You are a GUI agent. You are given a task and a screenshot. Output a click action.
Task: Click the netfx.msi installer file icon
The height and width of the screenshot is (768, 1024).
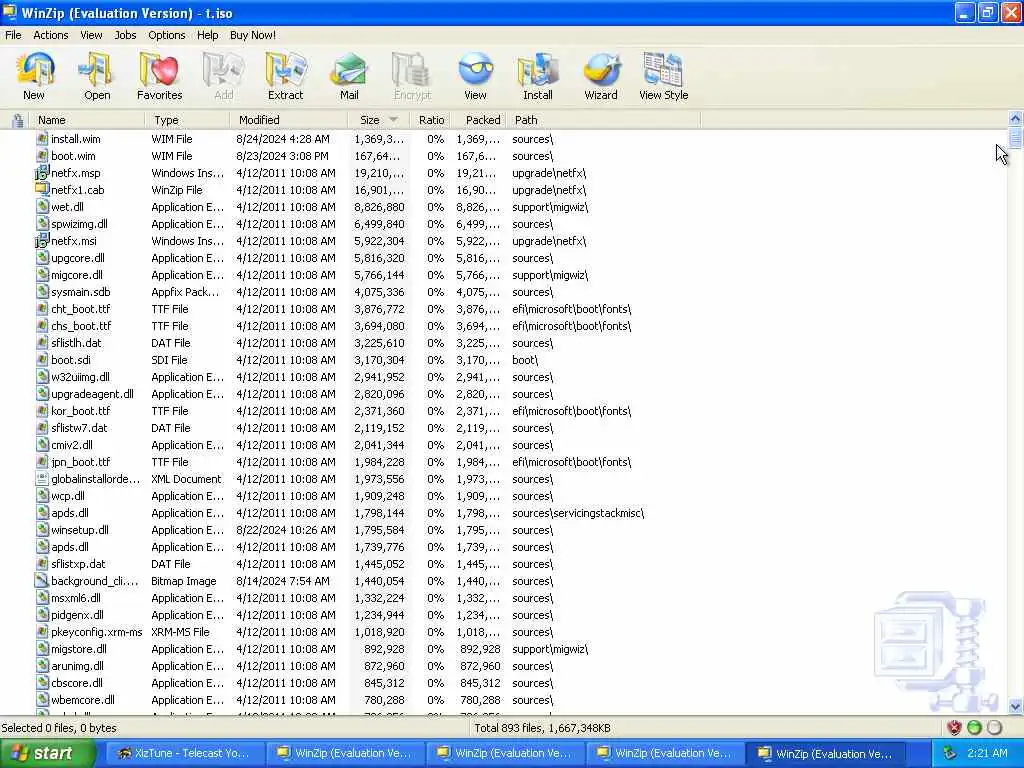coord(42,240)
